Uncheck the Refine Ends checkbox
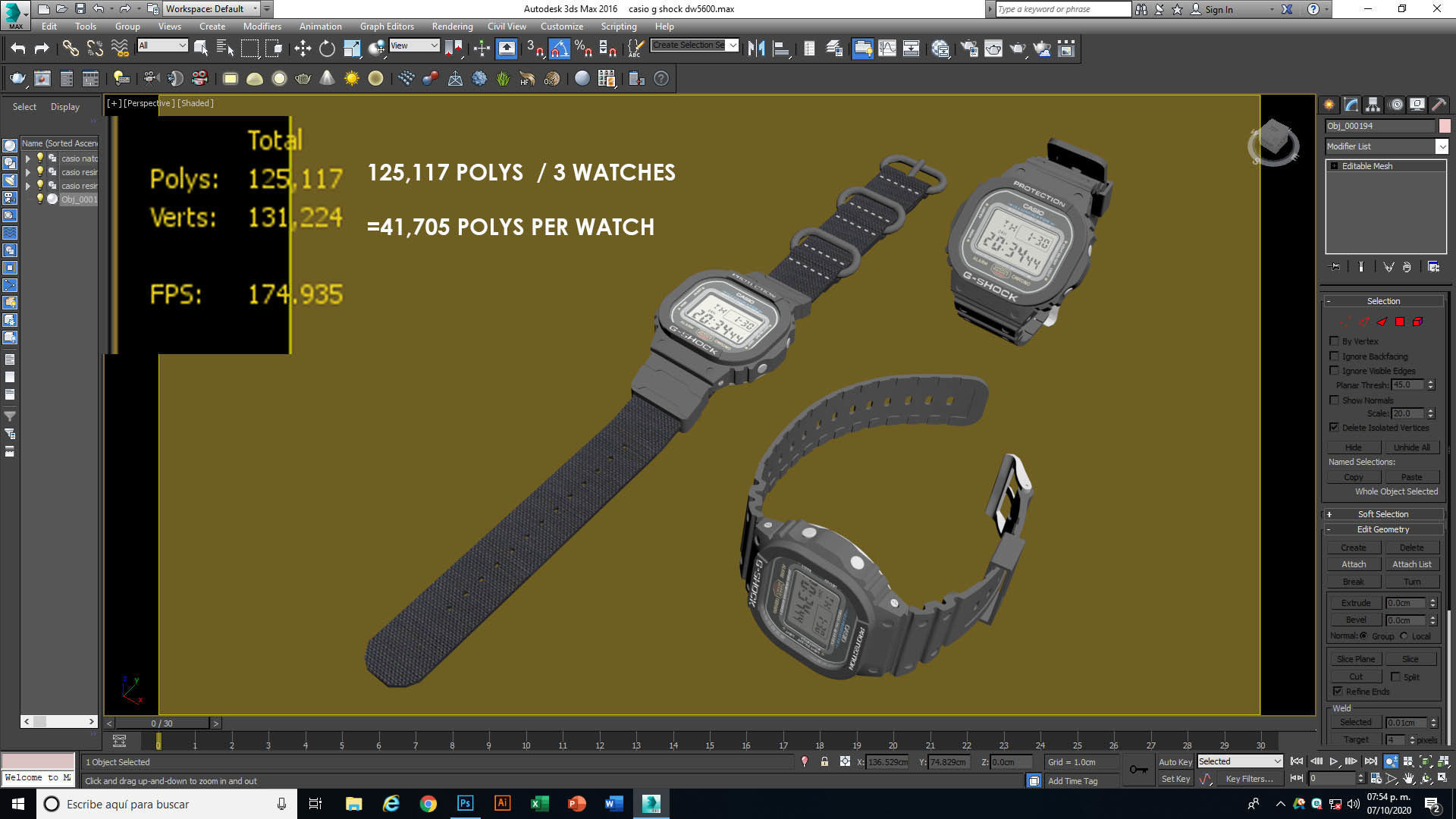The width and height of the screenshot is (1456, 819). click(x=1338, y=691)
